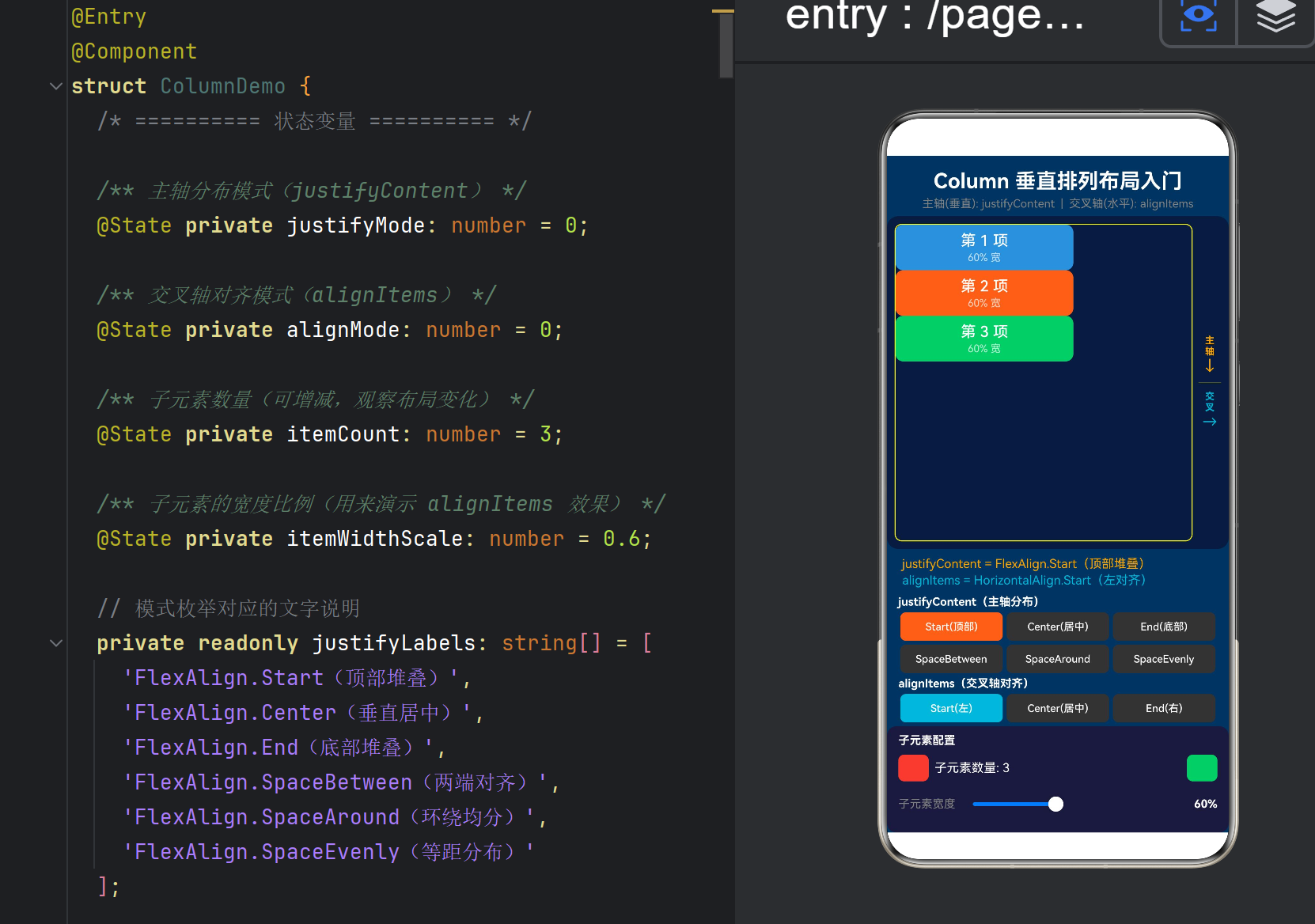The height and width of the screenshot is (924, 1315).
Task: Click the alignItems = HorizontalAlign.Start status text
Action: [1024, 580]
